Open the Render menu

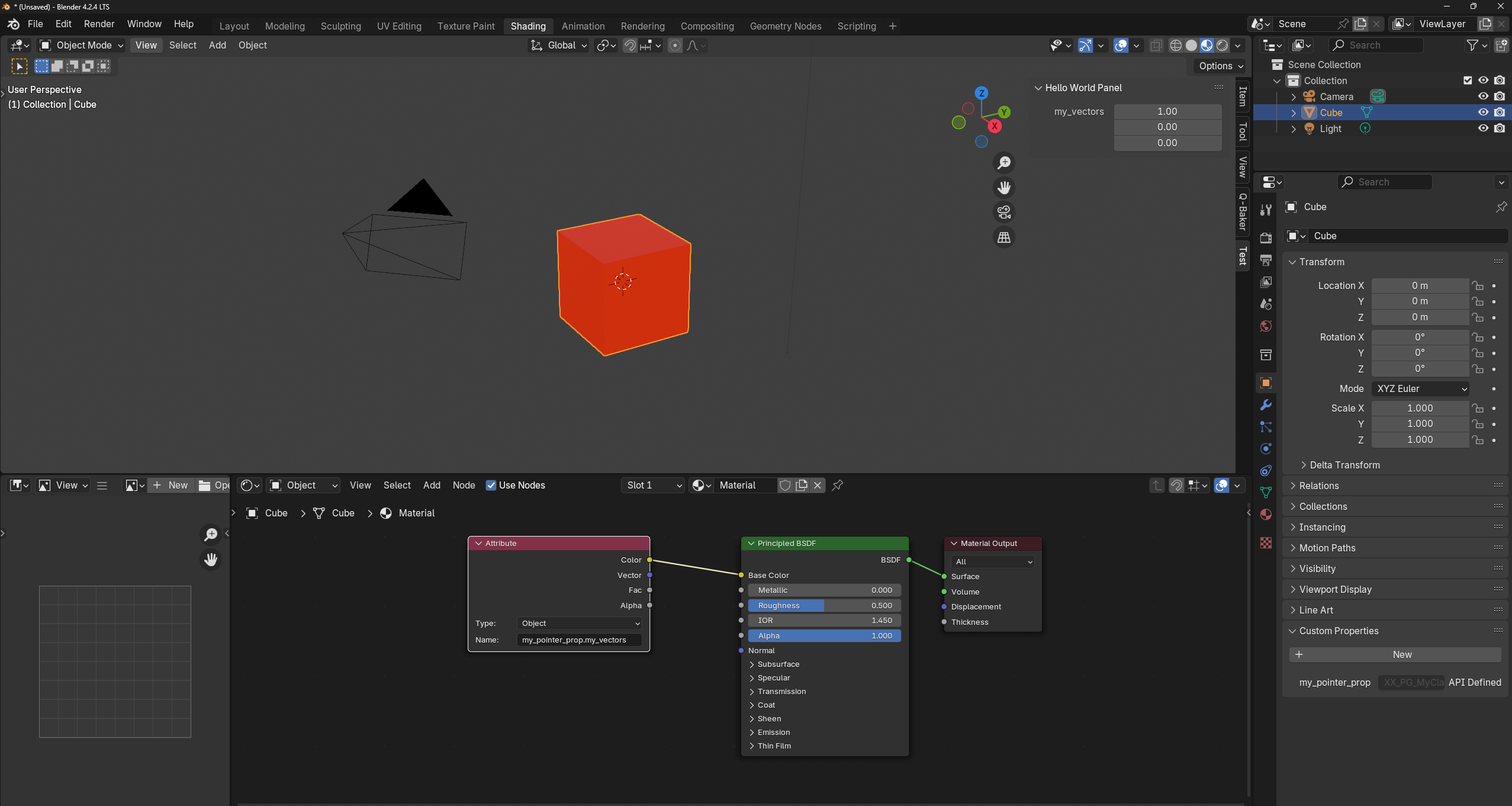click(x=99, y=24)
